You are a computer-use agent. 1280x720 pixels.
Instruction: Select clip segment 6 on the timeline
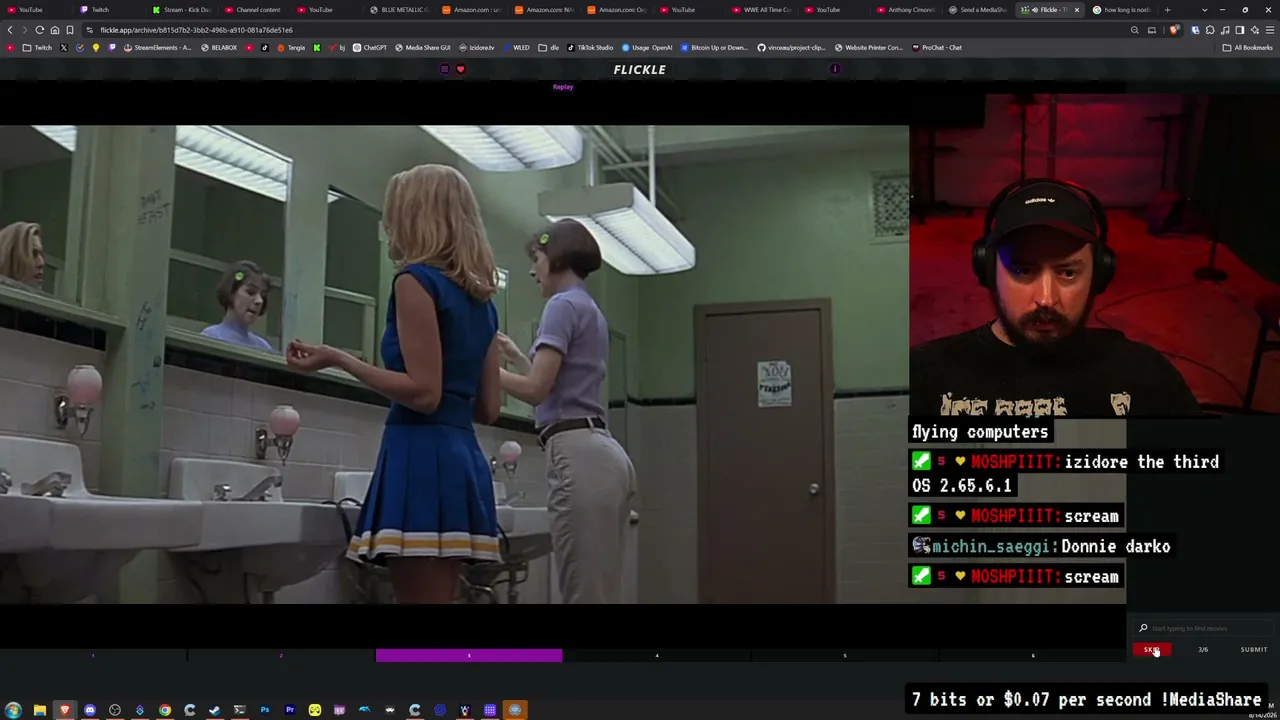(1033, 656)
